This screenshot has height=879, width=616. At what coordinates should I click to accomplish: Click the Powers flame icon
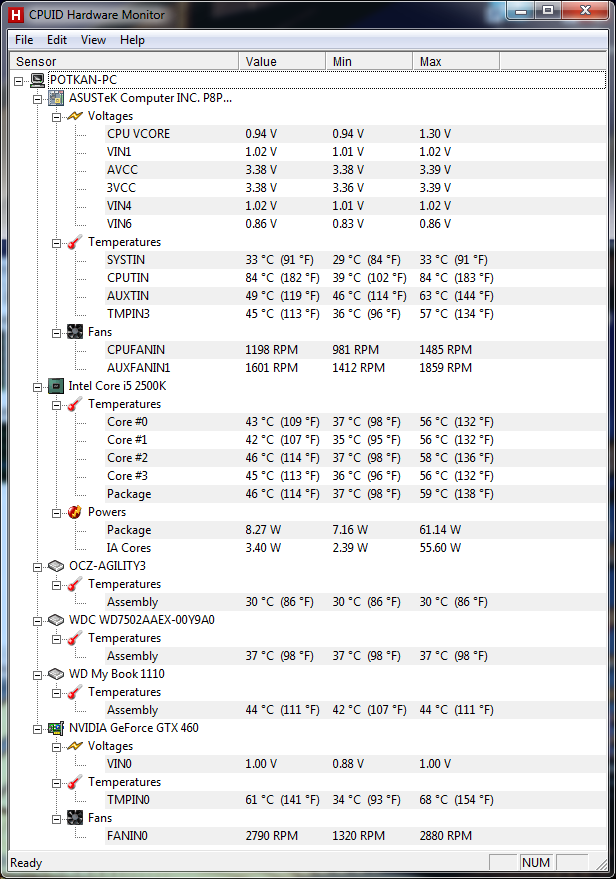tap(75, 512)
